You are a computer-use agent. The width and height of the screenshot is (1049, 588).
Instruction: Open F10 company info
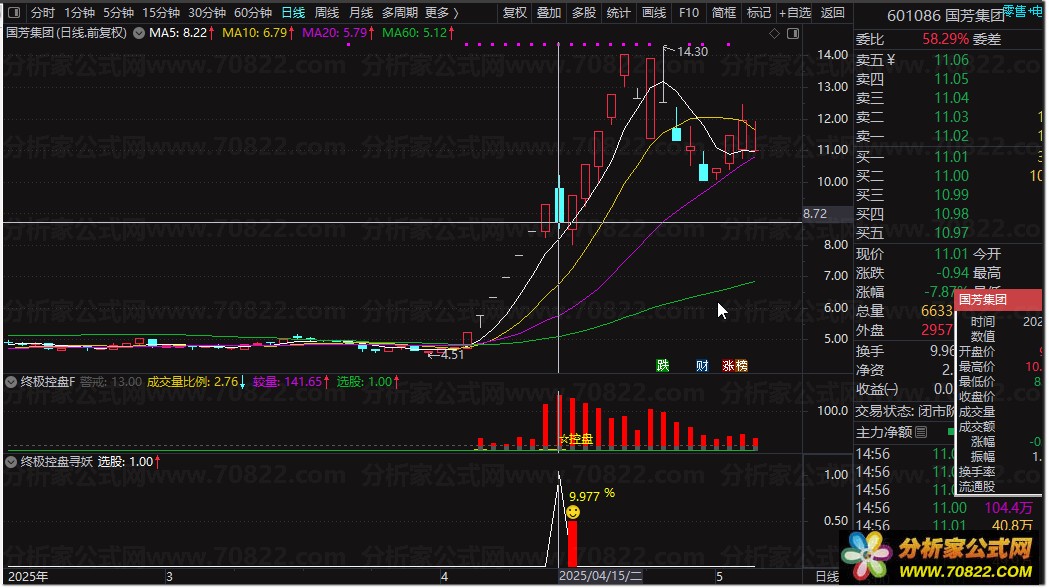[688, 13]
